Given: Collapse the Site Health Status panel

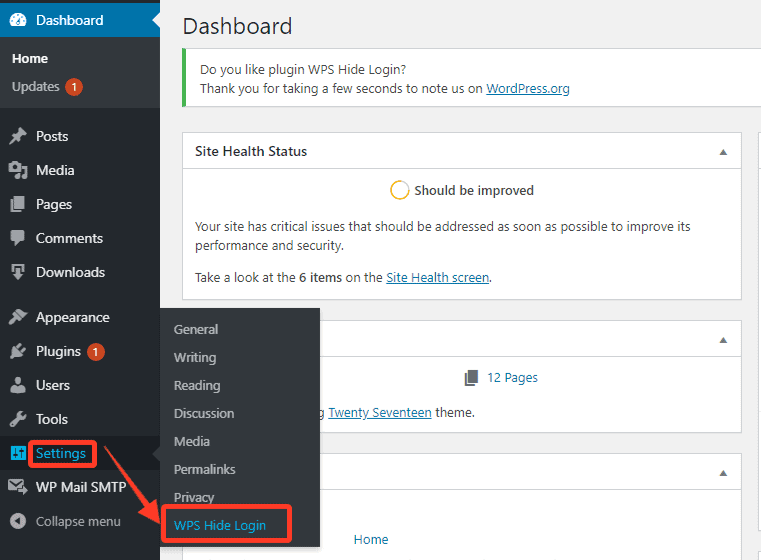Looking at the screenshot, I should [x=723, y=152].
